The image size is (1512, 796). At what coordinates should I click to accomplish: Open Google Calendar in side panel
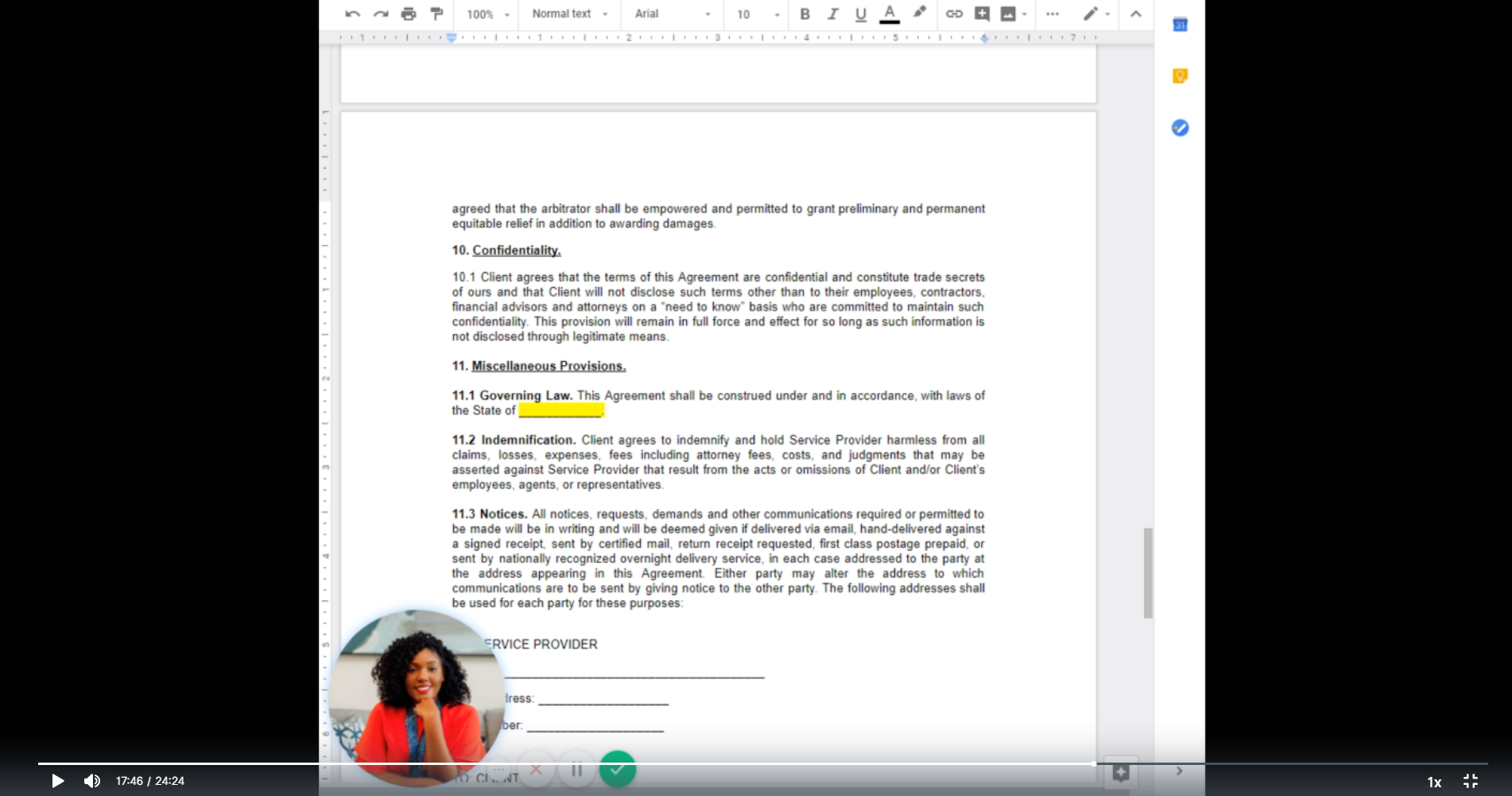point(1180,25)
